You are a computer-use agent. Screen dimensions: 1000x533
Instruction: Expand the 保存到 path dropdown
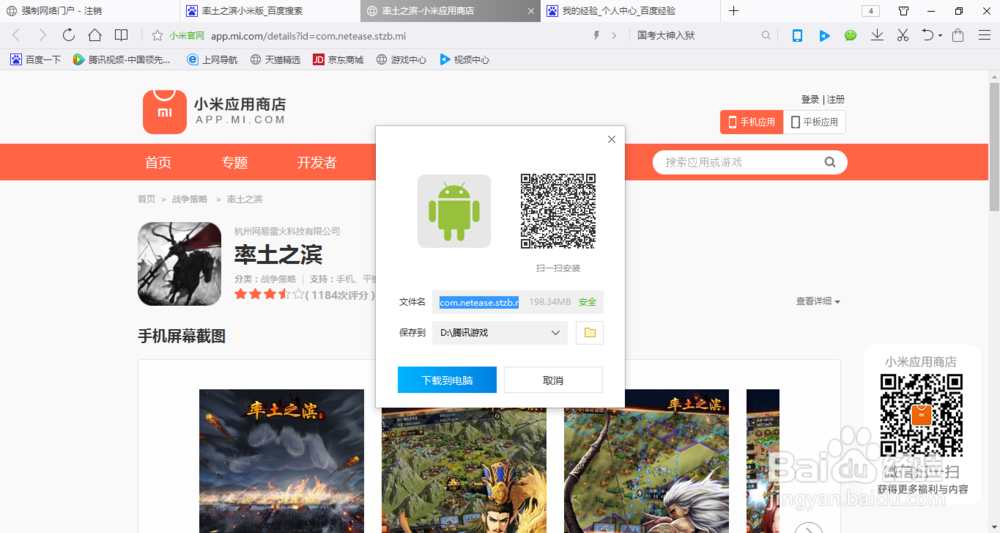pos(555,333)
